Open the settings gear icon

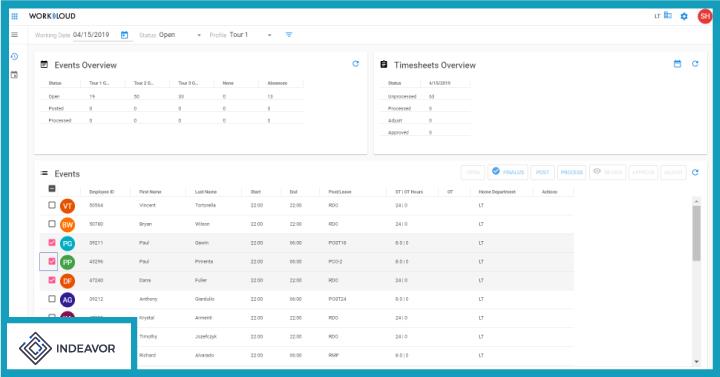(x=684, y=17)
